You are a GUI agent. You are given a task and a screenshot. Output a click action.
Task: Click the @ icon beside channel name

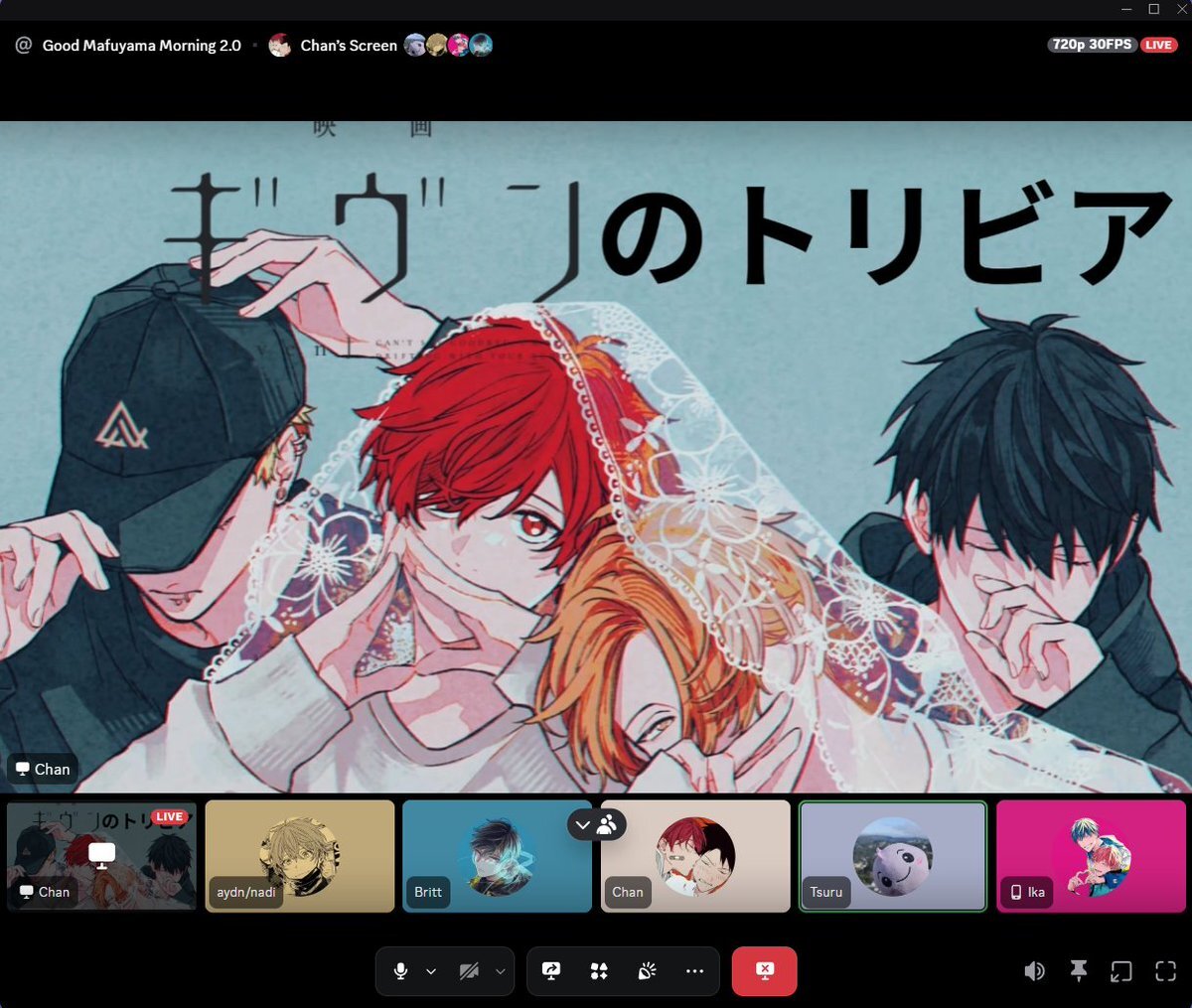point(24,45)
